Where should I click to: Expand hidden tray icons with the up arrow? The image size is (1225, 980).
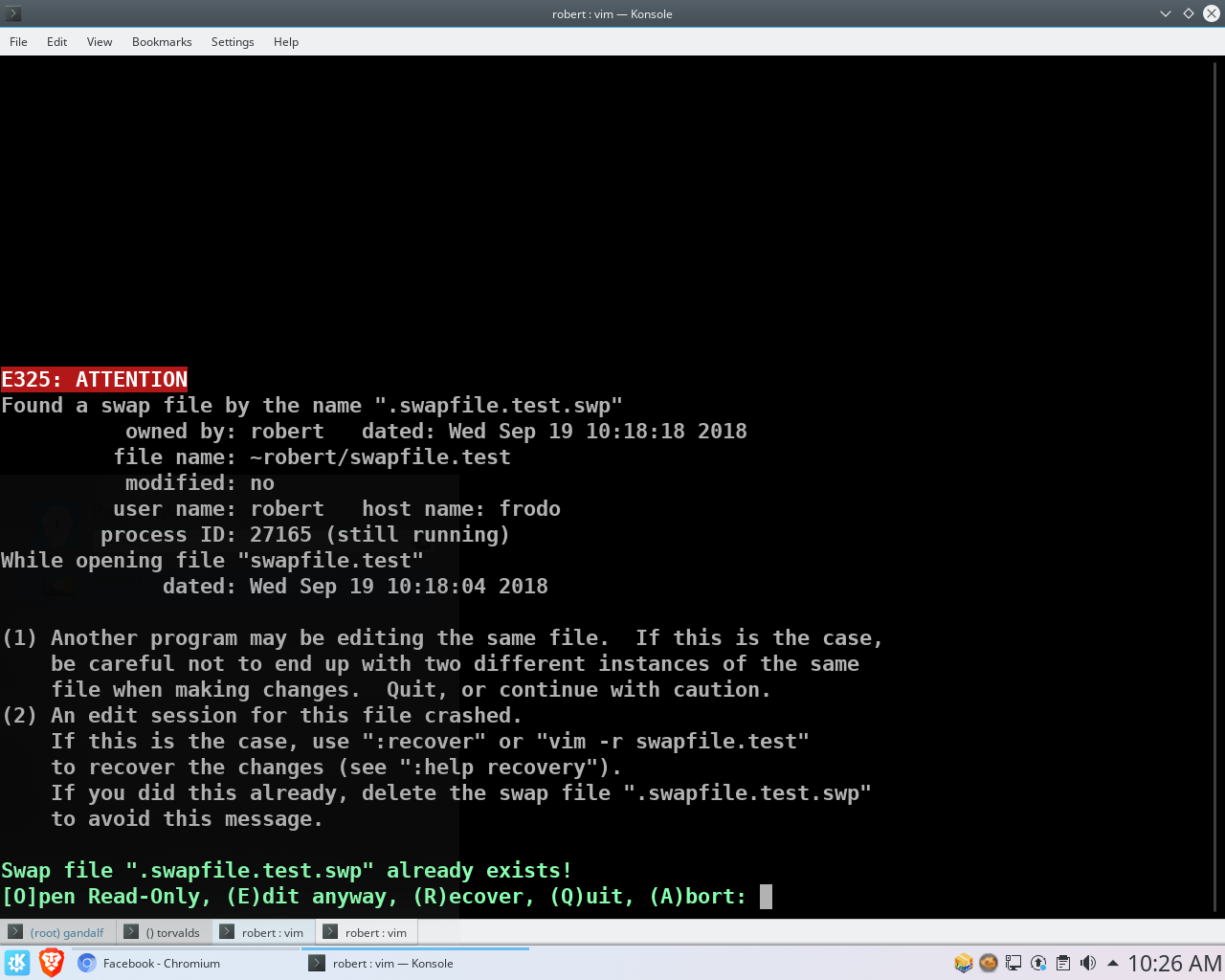point(1112,963)
